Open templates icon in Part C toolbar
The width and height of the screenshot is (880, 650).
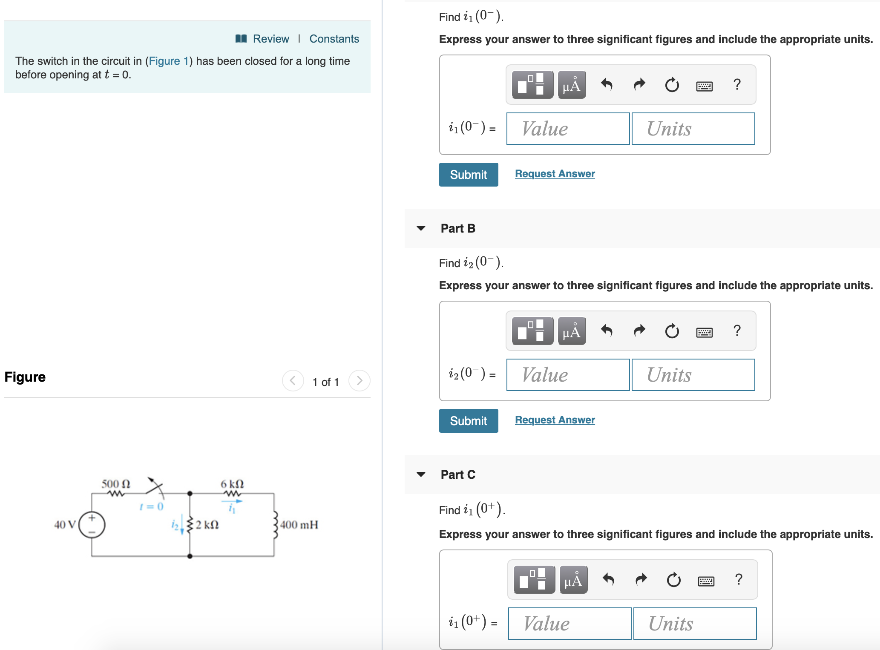[534, 580]
